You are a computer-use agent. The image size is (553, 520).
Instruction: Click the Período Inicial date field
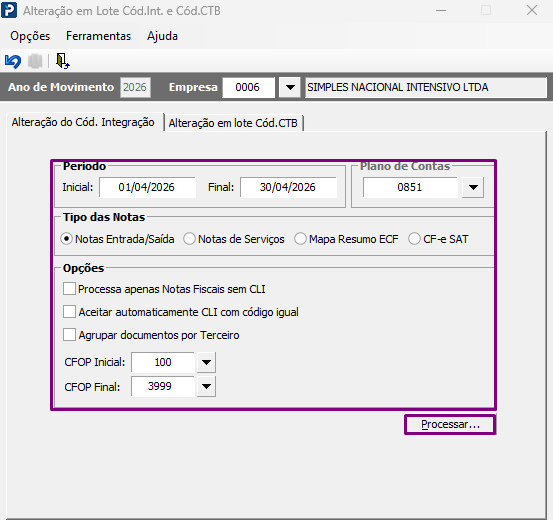147,187
